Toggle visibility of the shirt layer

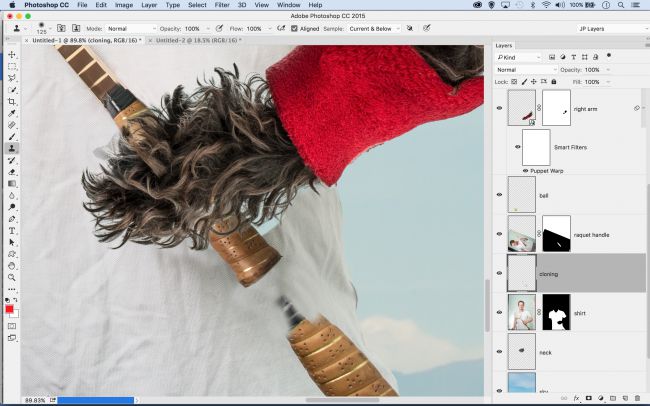499,311
